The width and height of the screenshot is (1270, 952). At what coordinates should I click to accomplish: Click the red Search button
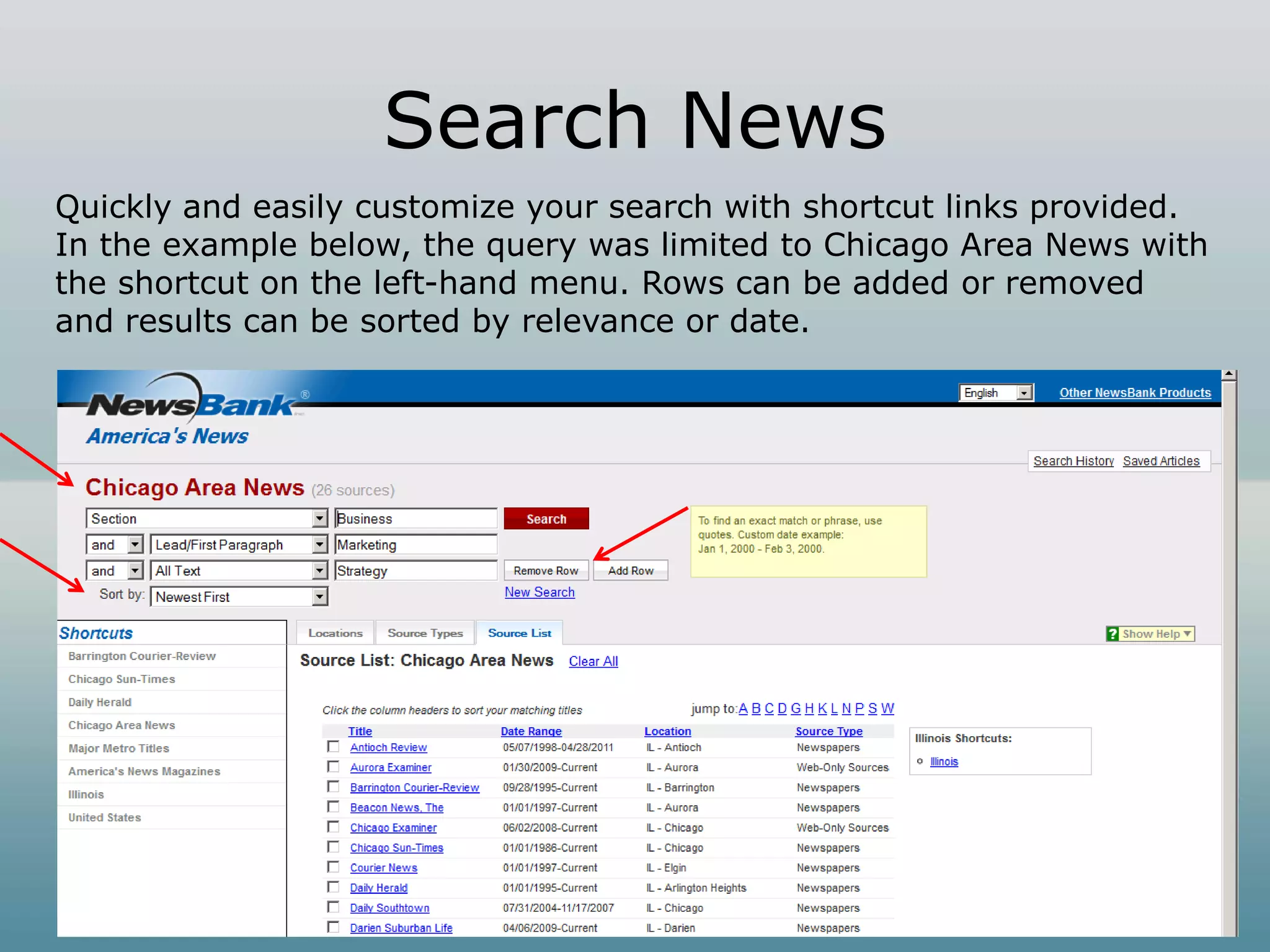click(546, 519)
